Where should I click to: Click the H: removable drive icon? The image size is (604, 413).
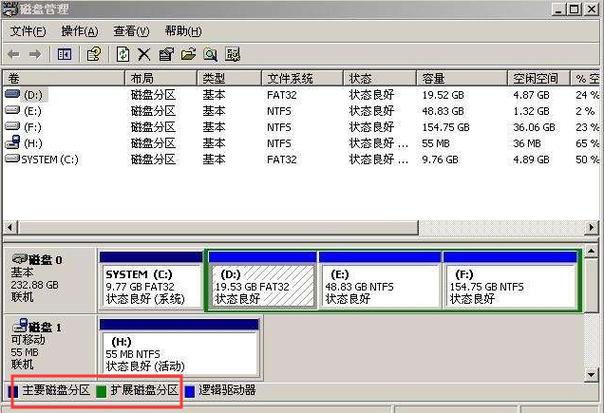tap(12, 142)
